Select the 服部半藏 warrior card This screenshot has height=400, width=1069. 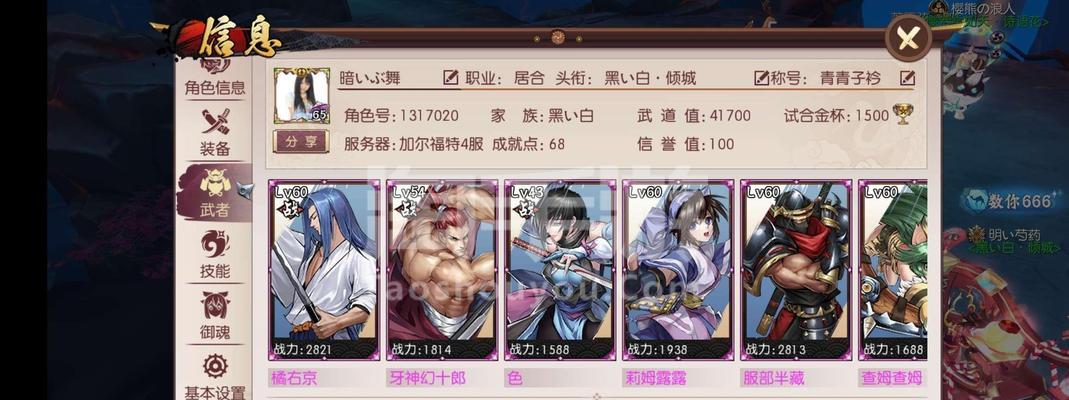click(x=796, y=270)
